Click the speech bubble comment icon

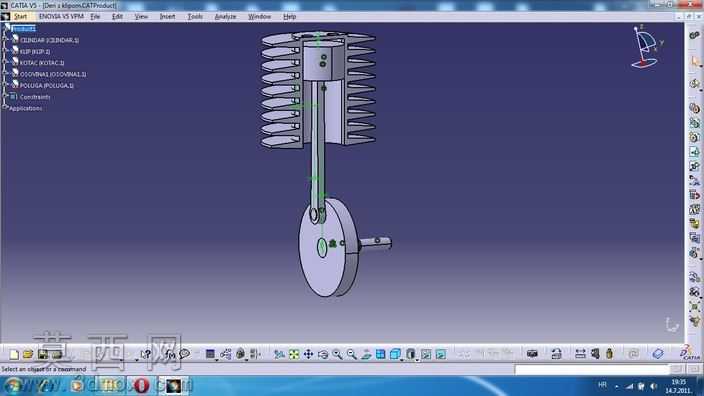pos(185,355)
